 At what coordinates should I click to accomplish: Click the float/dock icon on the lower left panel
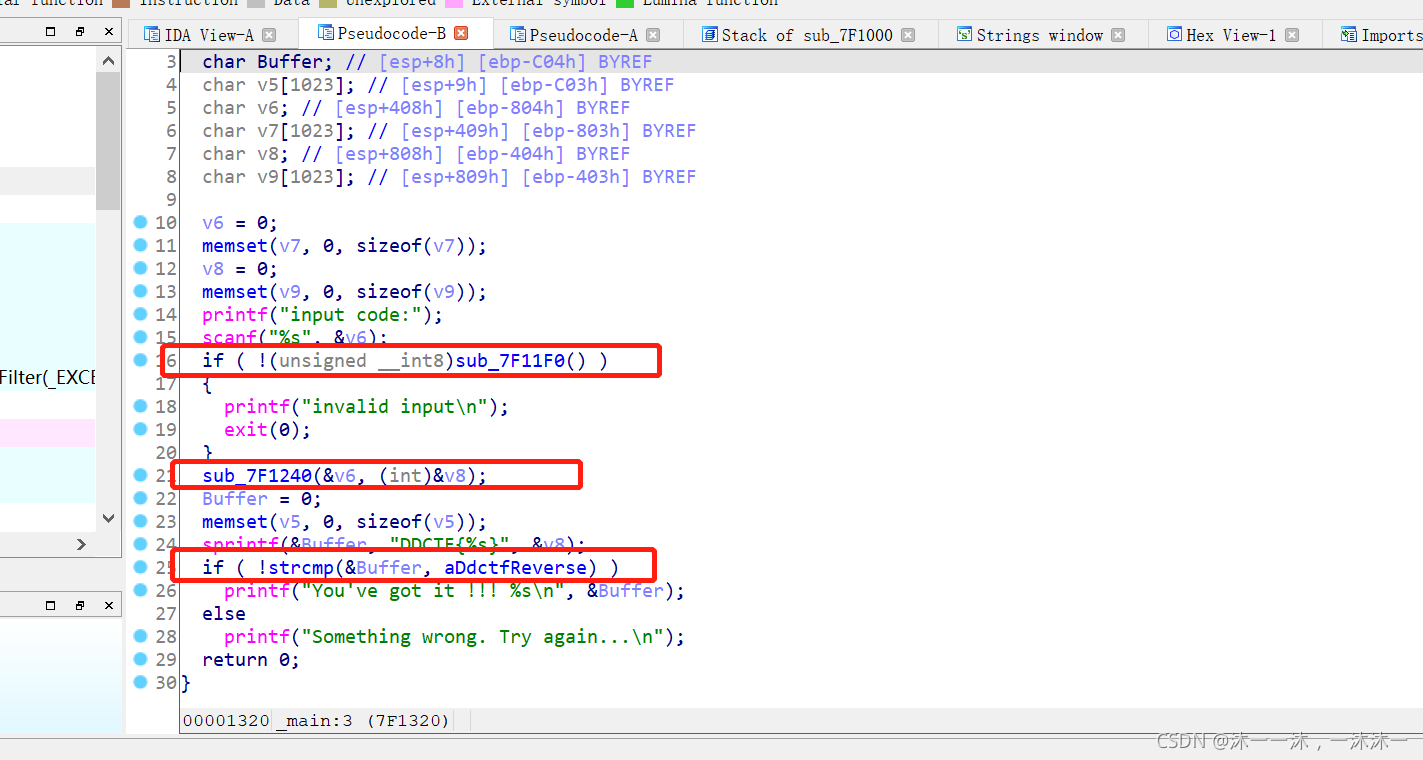pyautogui.click(x=79, y=605)
